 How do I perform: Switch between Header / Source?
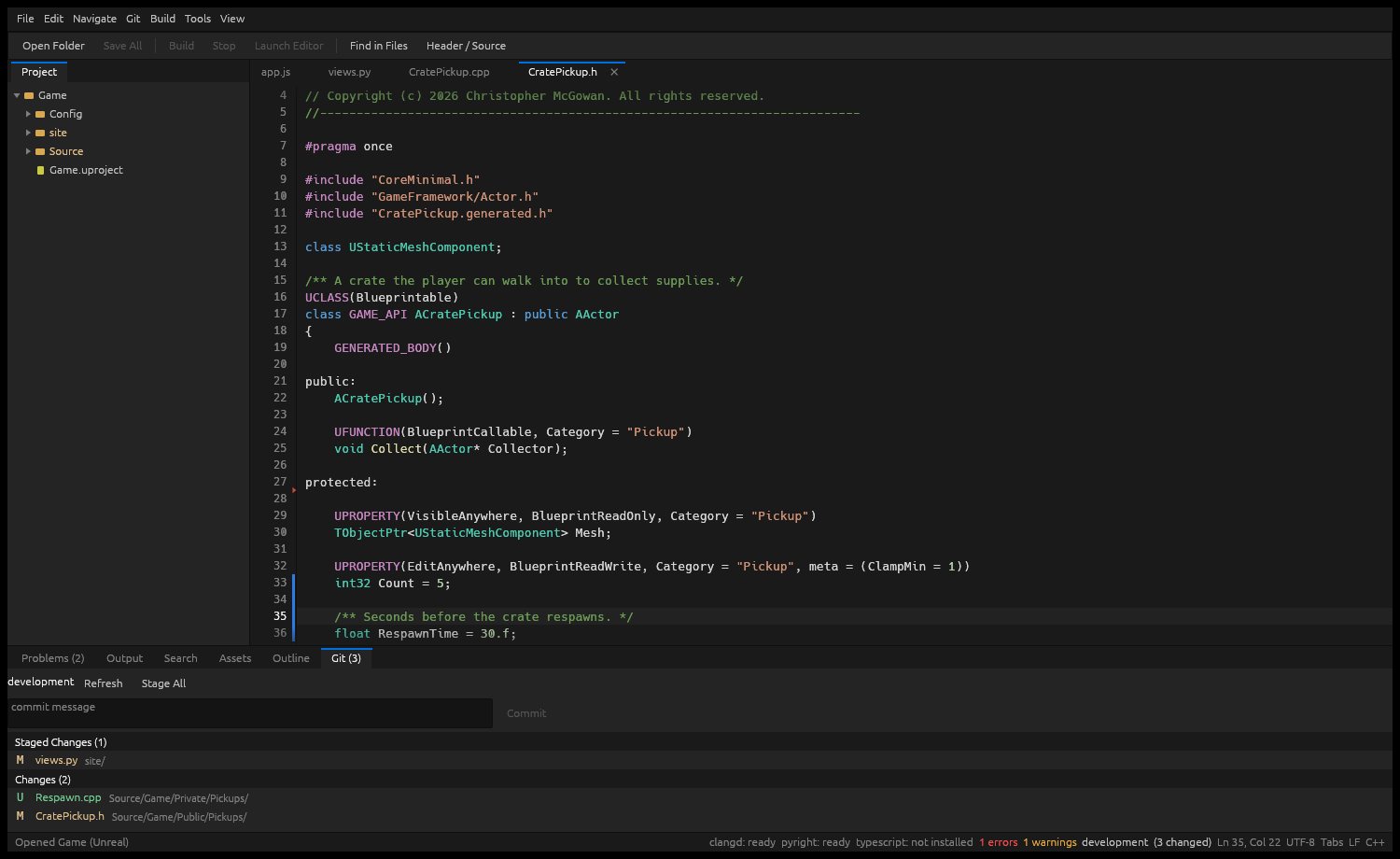(466, 46)
